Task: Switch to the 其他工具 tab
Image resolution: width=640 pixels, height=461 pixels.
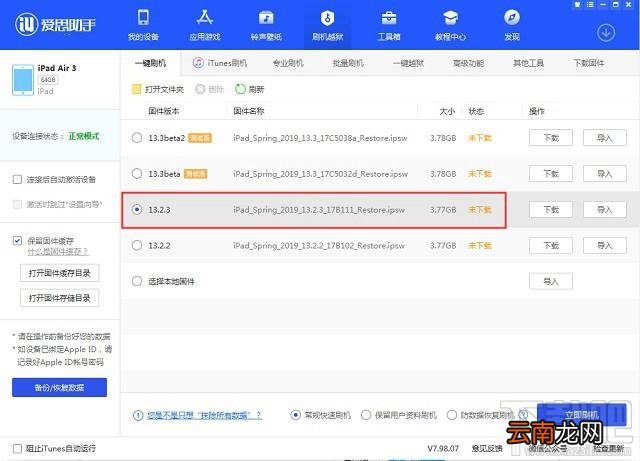Action: [528, 63]
